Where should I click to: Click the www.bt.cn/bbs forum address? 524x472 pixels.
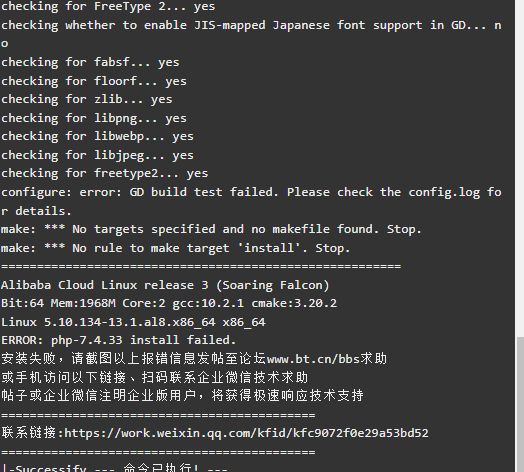tap(313, 359)
